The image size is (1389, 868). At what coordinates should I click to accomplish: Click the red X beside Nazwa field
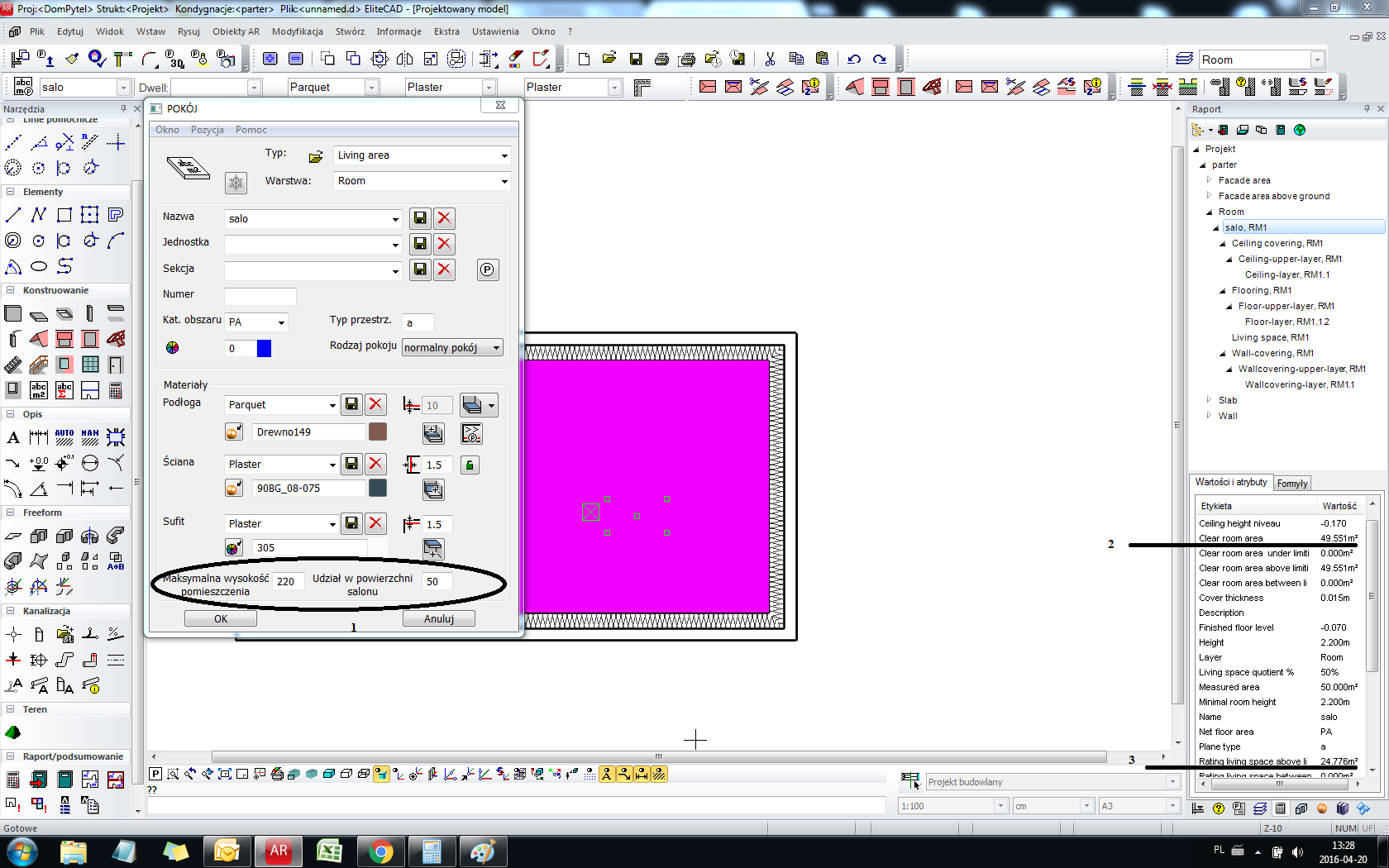tap(444, 218)
